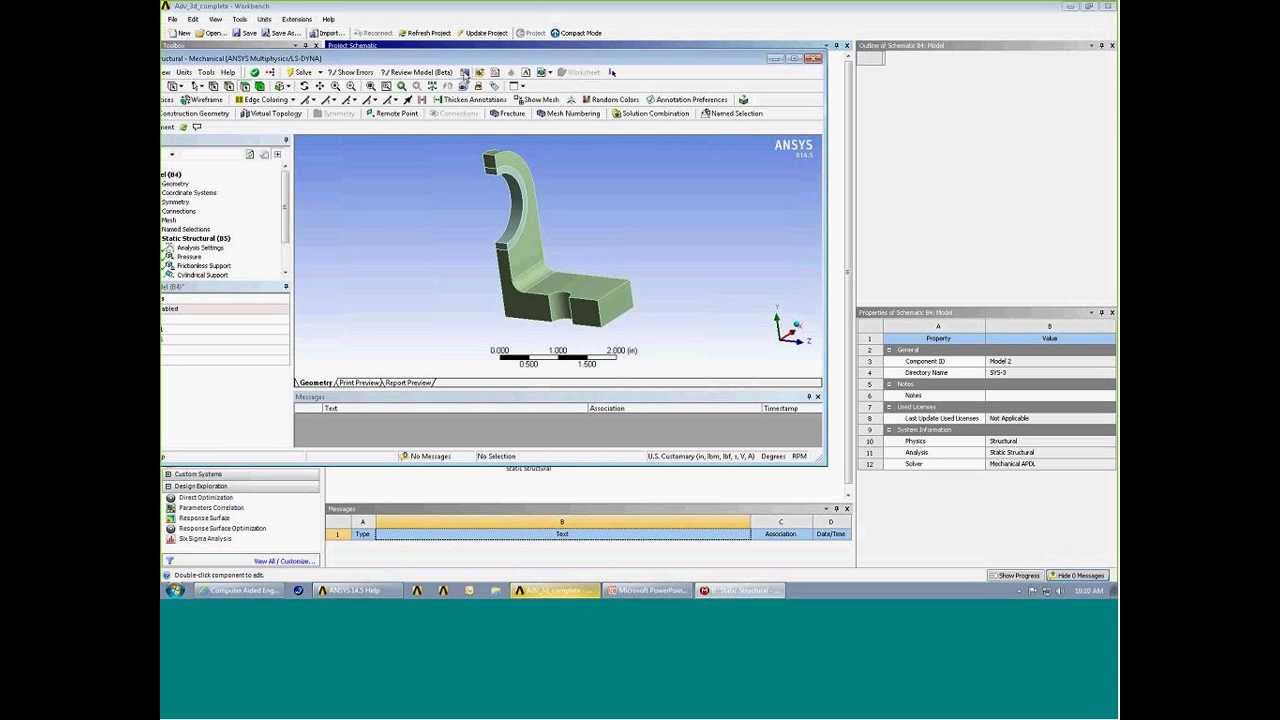Click Show Errors in Mechanical toolbar

tap(351, 72)
